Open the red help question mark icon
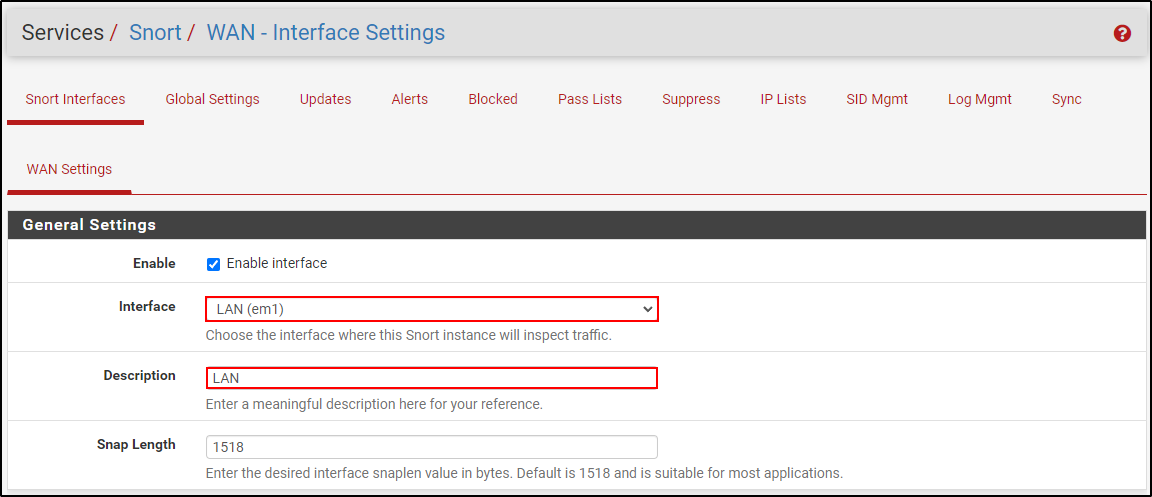Viewport: 1152px width, 497px height. [1122, 33]
